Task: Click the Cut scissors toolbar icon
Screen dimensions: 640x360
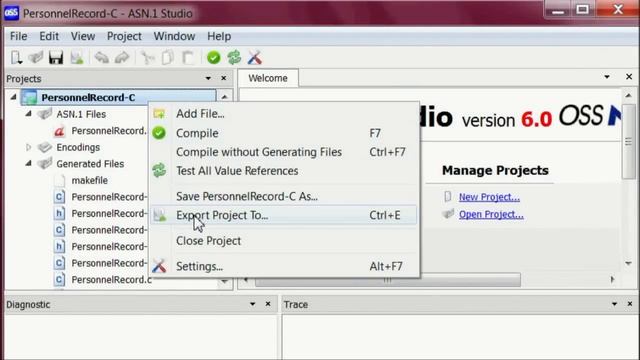Action: (147, 58)
